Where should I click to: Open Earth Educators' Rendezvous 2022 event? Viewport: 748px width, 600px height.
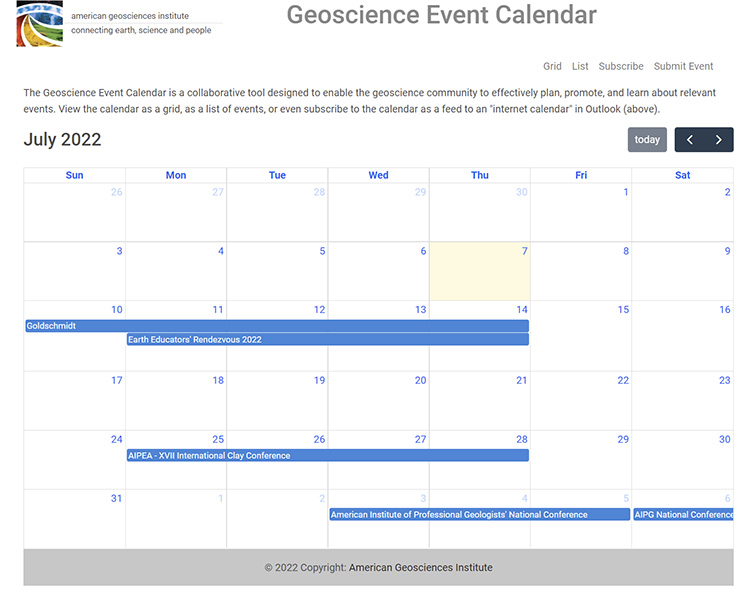point(327,340)
